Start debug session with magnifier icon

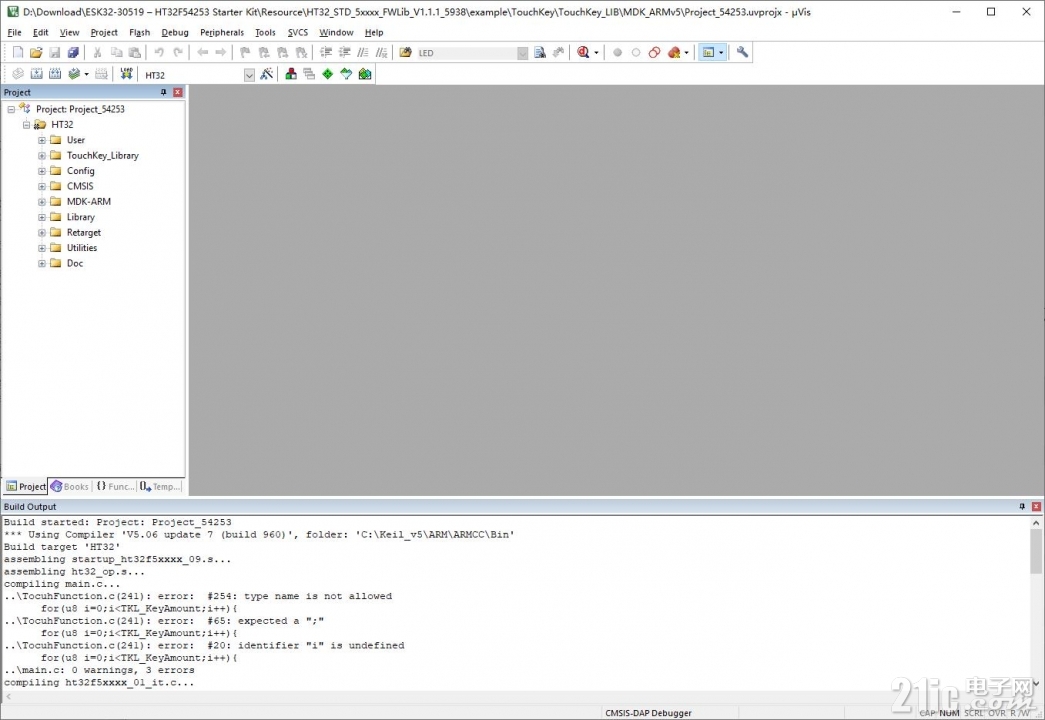point(583,53)
